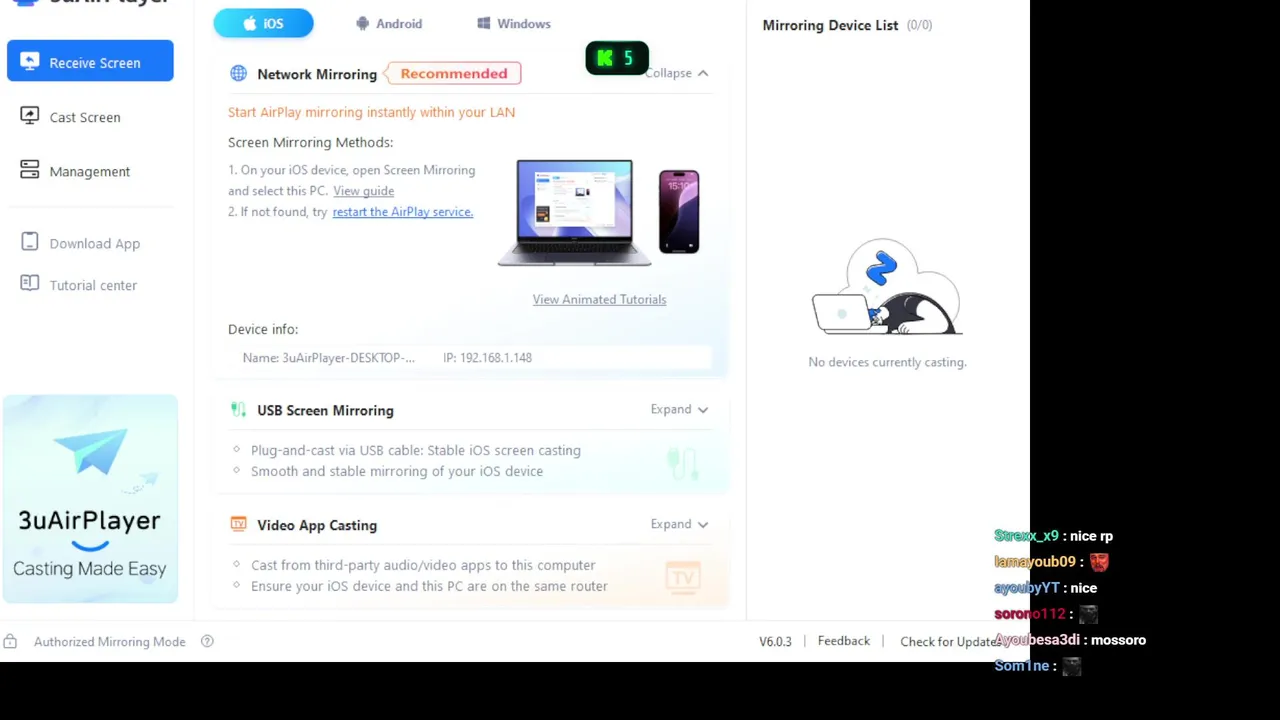Expand the USB Screen Mirroring section
Screen dimensions: 1280x720
(679, 409)
